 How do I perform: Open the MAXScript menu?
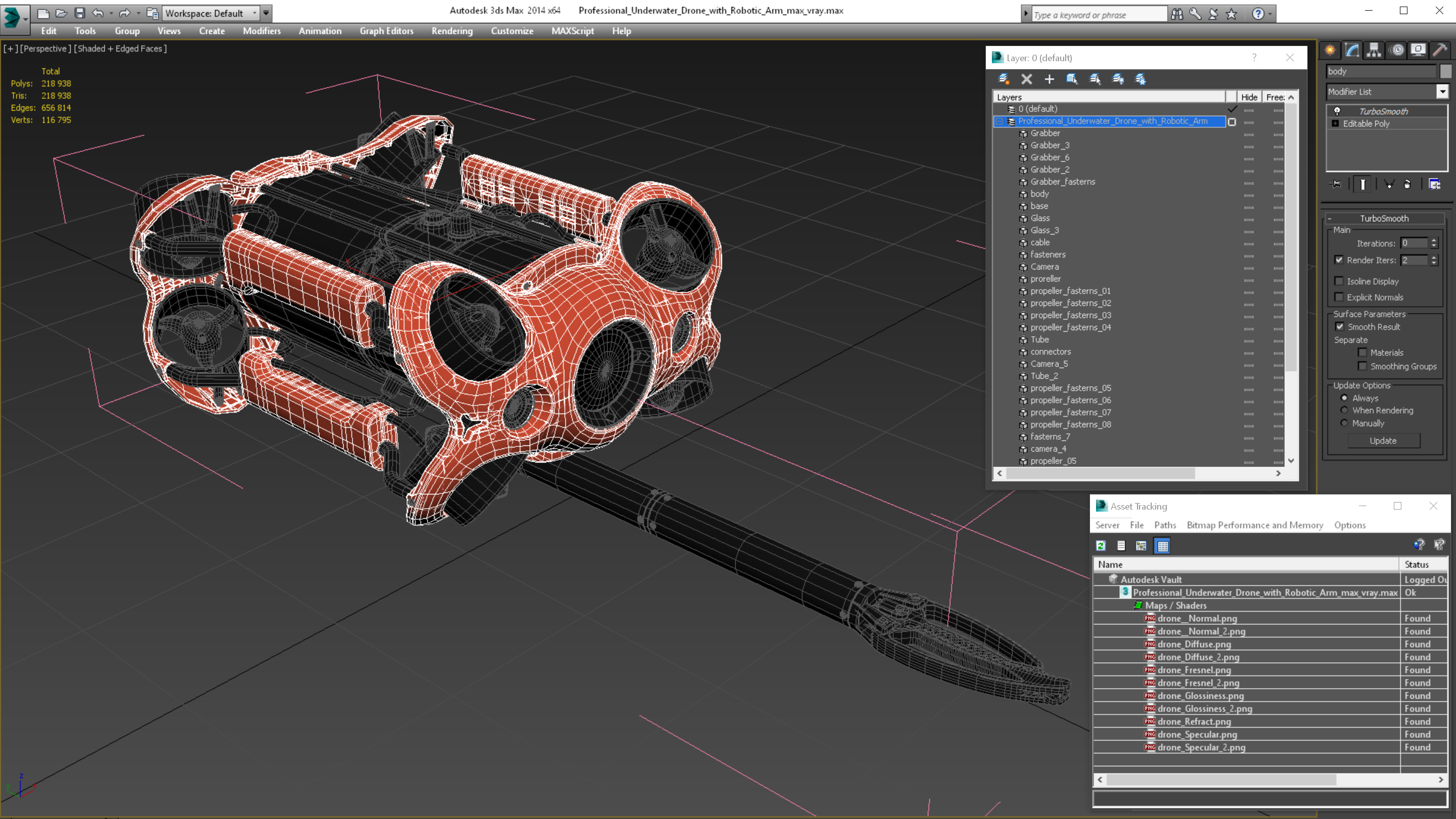click(573, 31)
